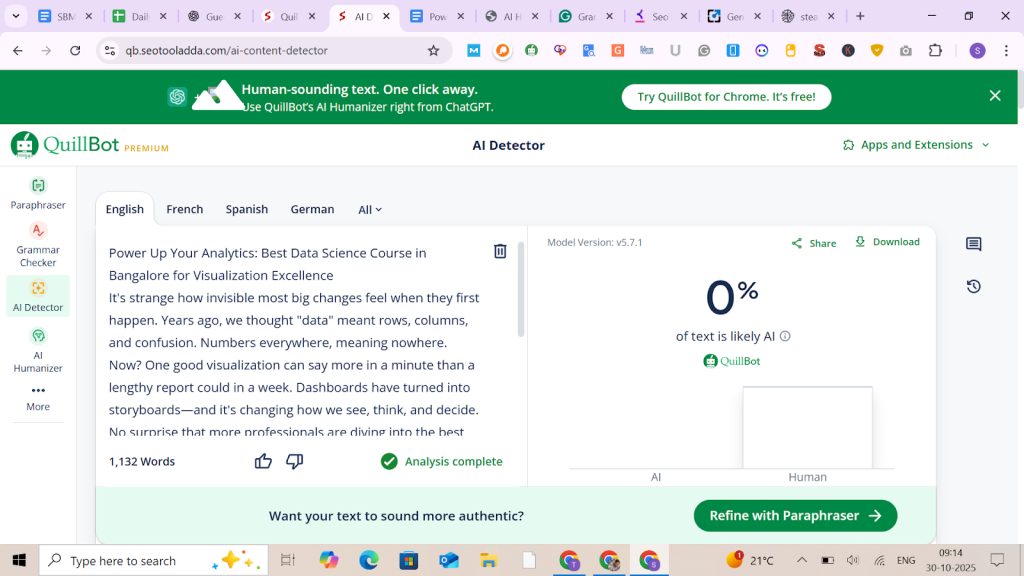The width and height of the screenshot is (1024, 576).
Task: Expand the Apps and Extensions menu
Action: 916,145
